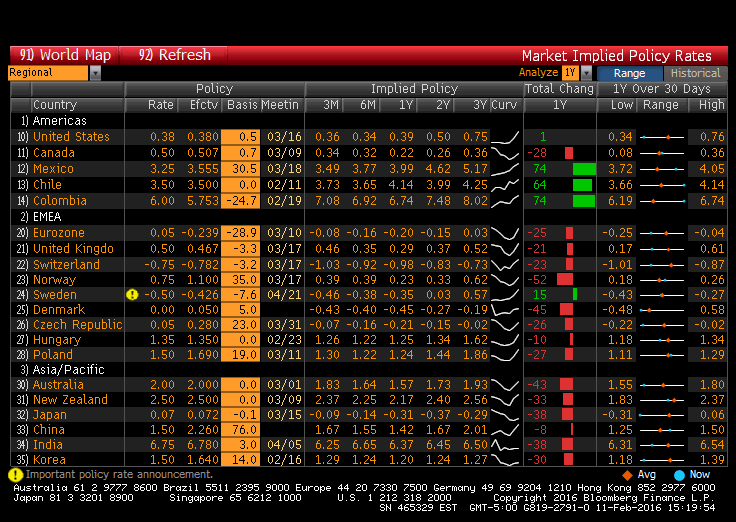Select the Canada country row
Screen dimensions: 736x522
point(368,153)
